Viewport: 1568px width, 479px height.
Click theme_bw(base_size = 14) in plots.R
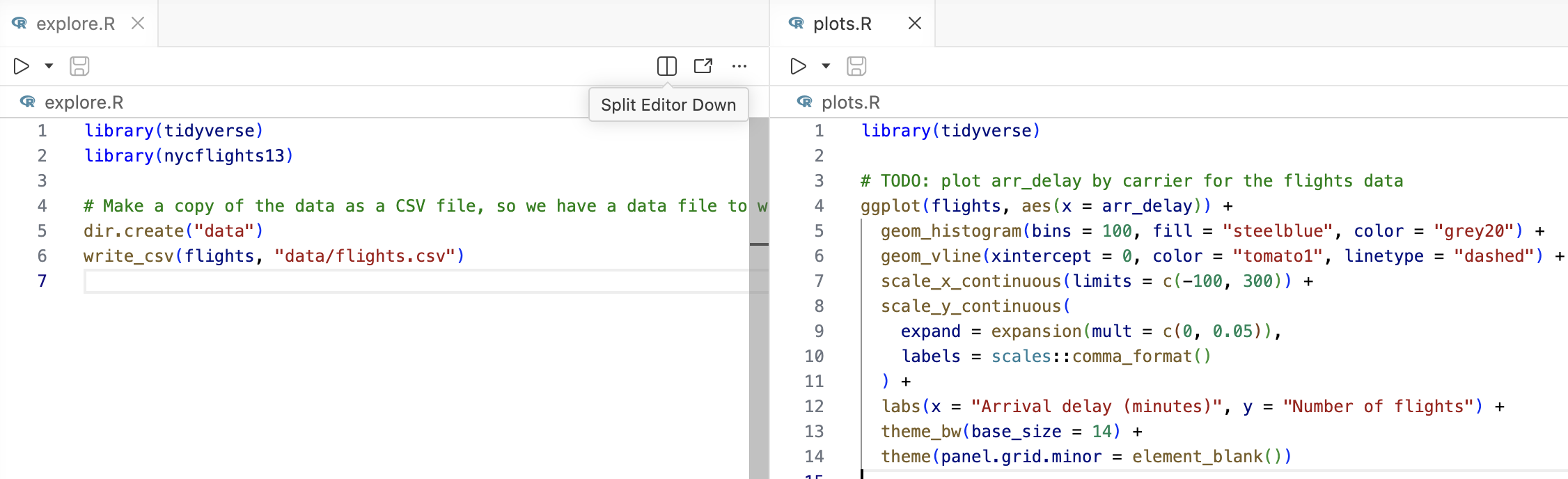pyautogui.click(x=1001, y=432)
